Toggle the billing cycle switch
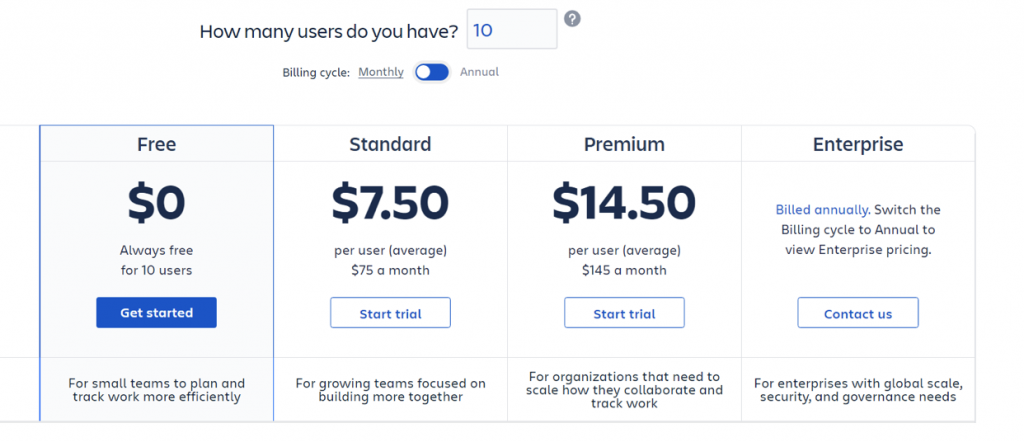1024x442 pixels. click(x=432, y=72)
